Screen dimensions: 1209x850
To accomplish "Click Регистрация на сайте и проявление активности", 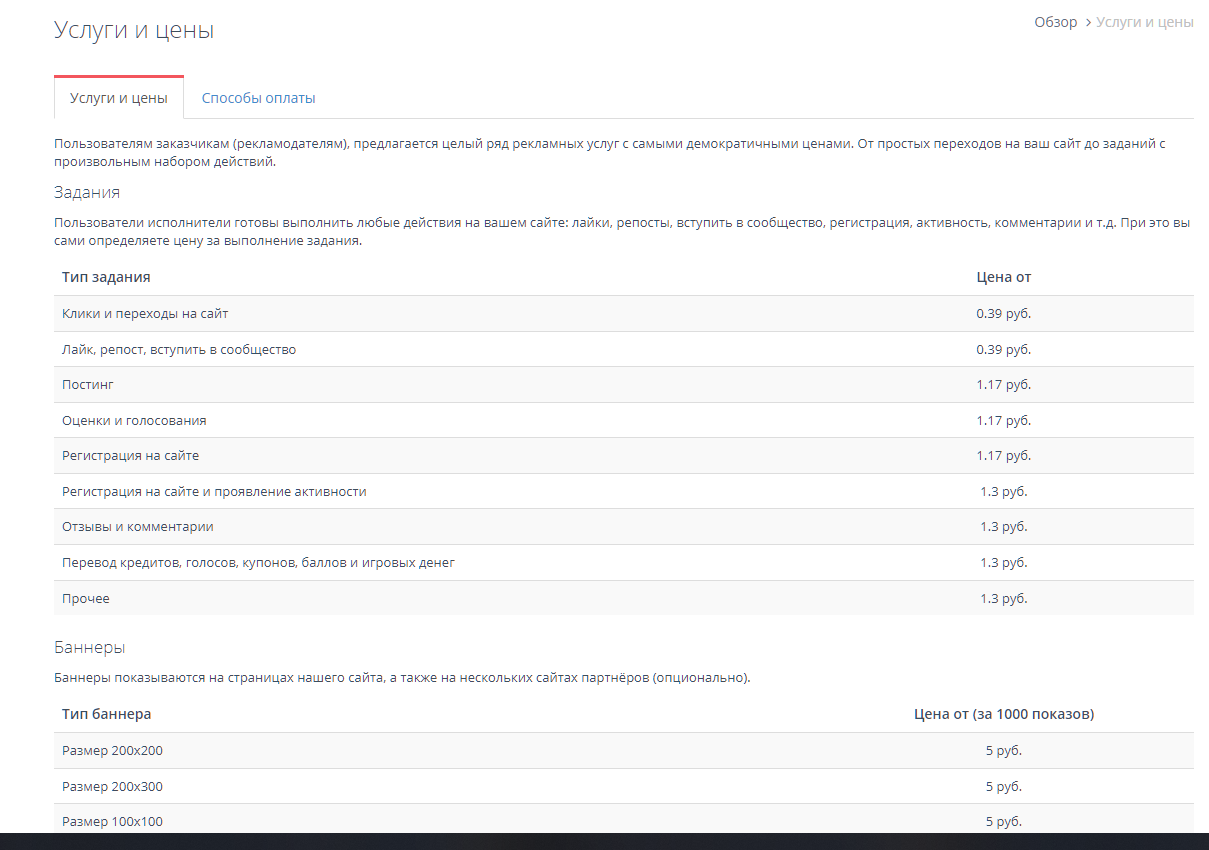I will pyautogui.click(x=214, y=492).
